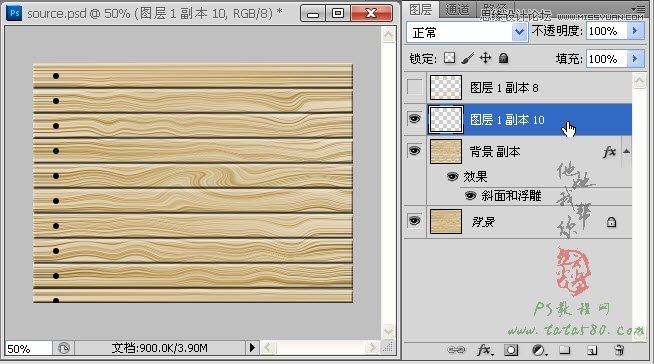Close the source.psd document window
This screenshot has width=654, height=364.
click(x=371, y=14)
